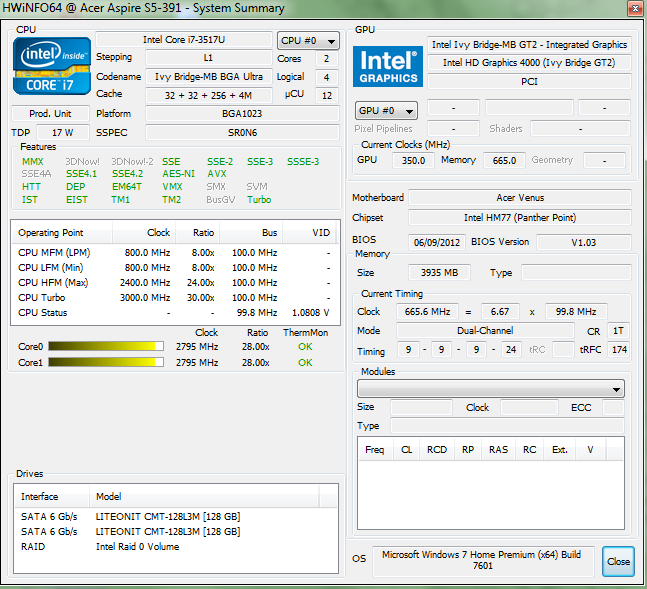Click the TDP field 17 W

point(63,132)
